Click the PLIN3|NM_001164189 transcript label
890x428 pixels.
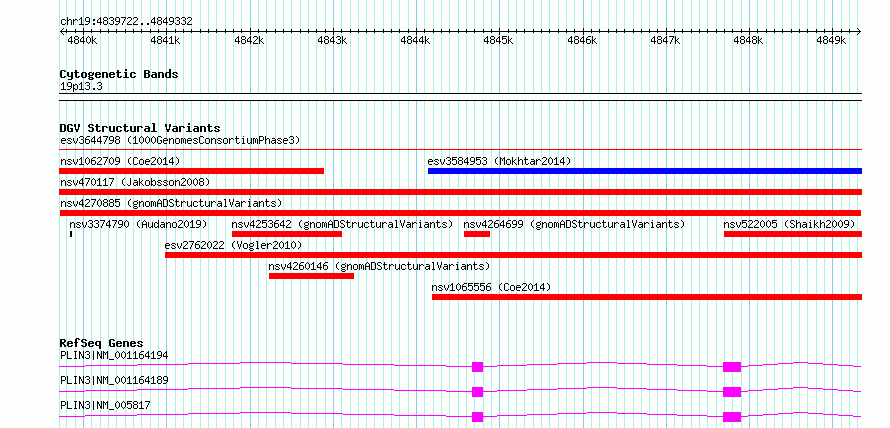coord(114,380)
